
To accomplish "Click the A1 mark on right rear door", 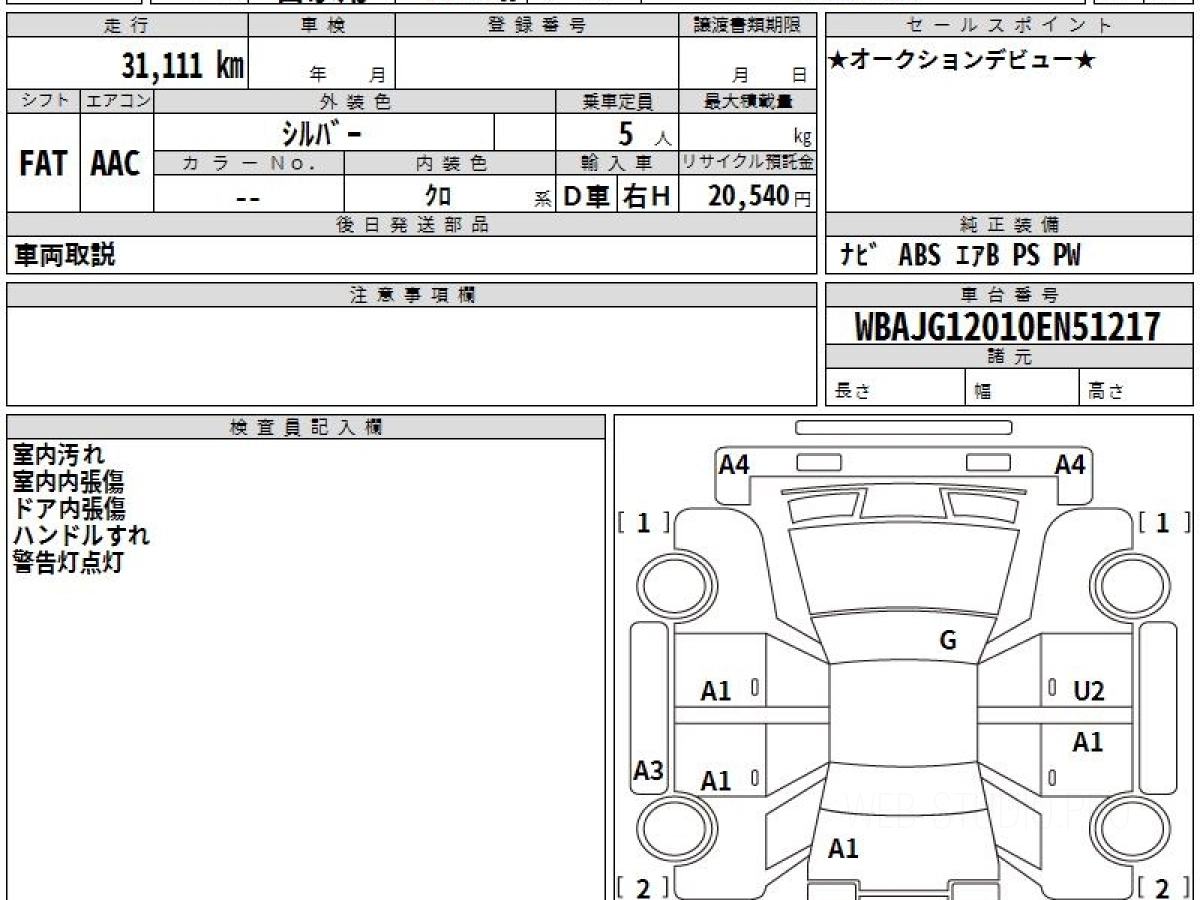I will click(x=1088, y=742).
